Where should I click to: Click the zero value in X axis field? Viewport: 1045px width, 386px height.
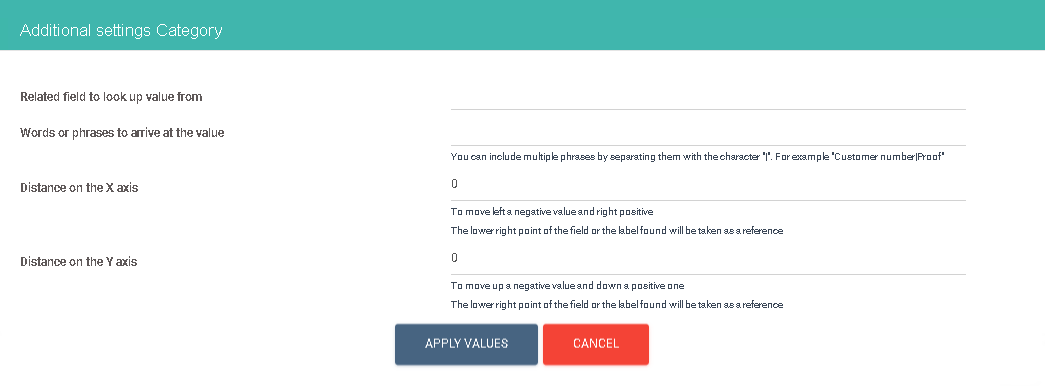(x=455, y=184)
